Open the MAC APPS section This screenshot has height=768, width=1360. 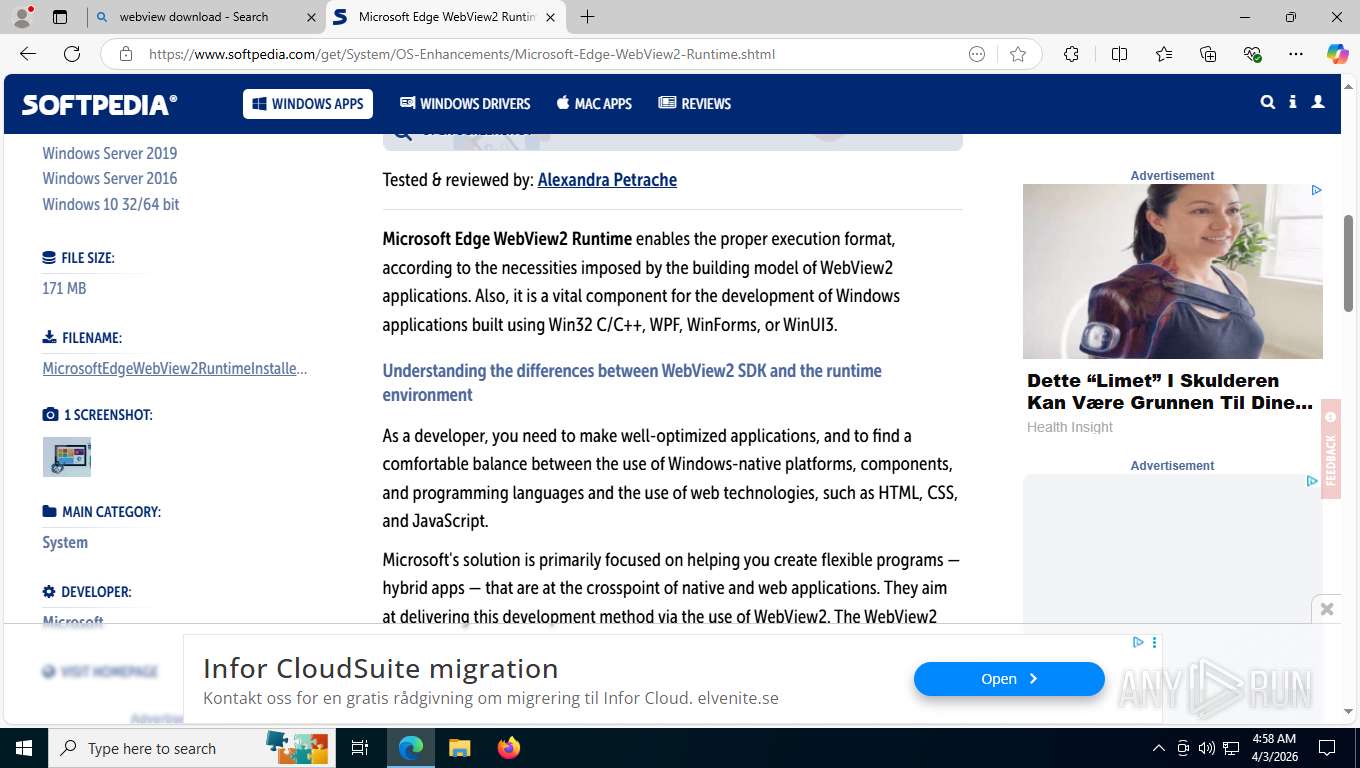coord(594,104)
